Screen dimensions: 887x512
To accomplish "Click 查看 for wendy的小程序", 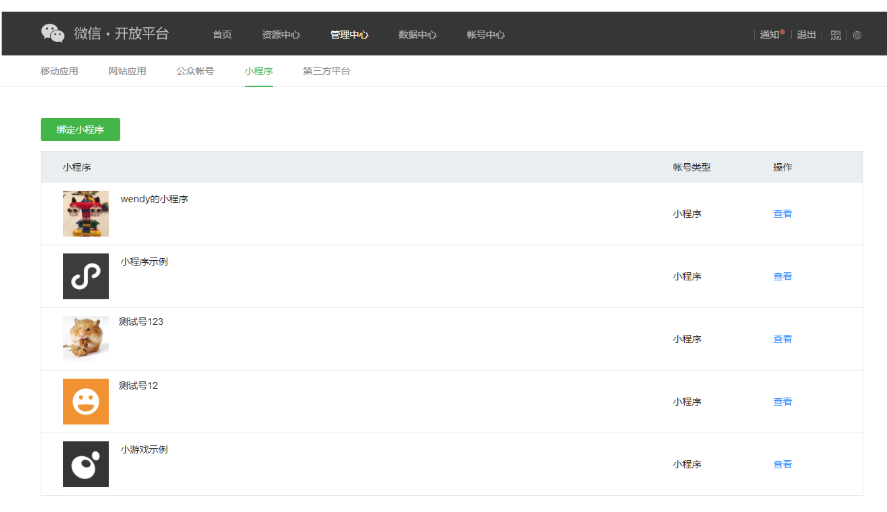I will 782,214.
